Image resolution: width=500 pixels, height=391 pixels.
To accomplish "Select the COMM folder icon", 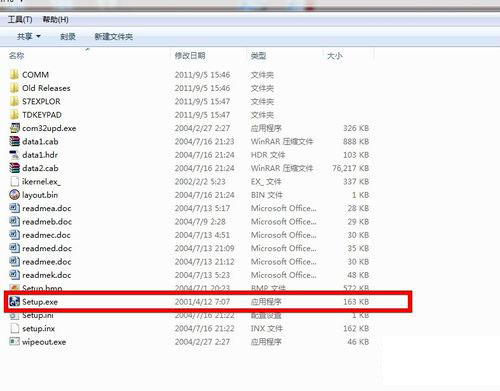I will click(14, 75).
